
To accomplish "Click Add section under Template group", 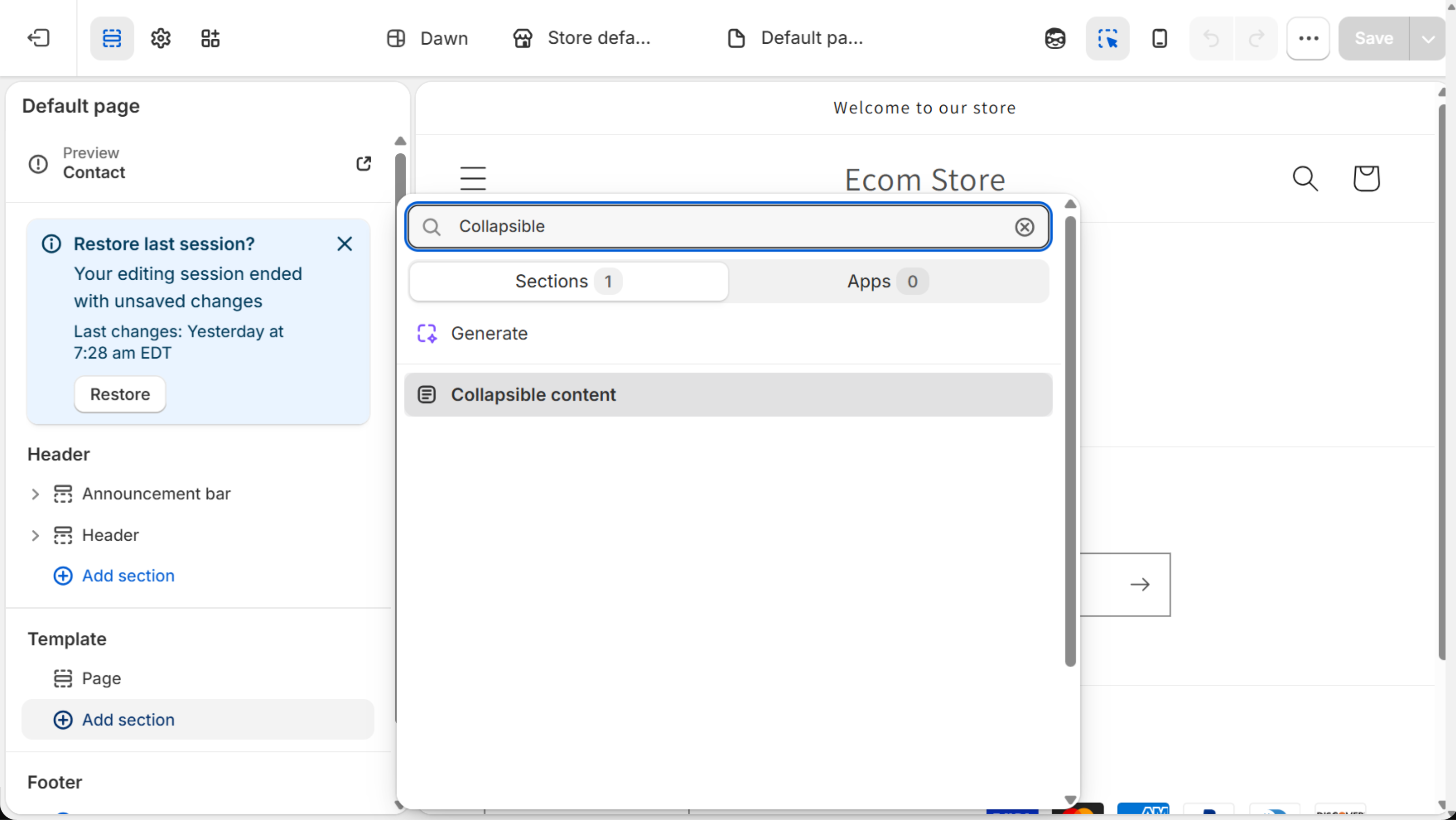I will click(198, 719).
